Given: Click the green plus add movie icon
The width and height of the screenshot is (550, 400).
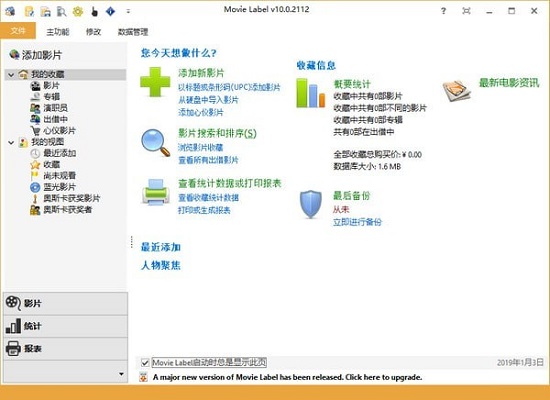Looking at the screenshot, I should point(155,82).
